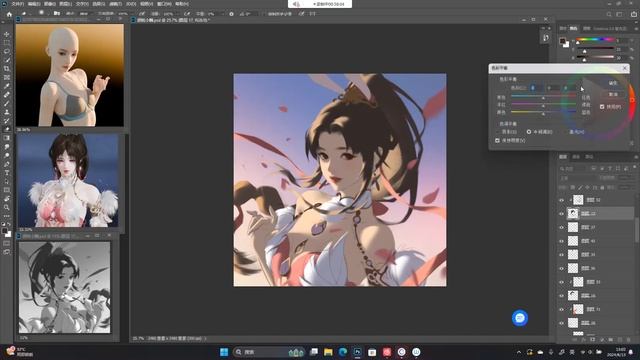Click lock transparent pixels icon
Viewport: 640px width, 360px height.
pos(573,187)
